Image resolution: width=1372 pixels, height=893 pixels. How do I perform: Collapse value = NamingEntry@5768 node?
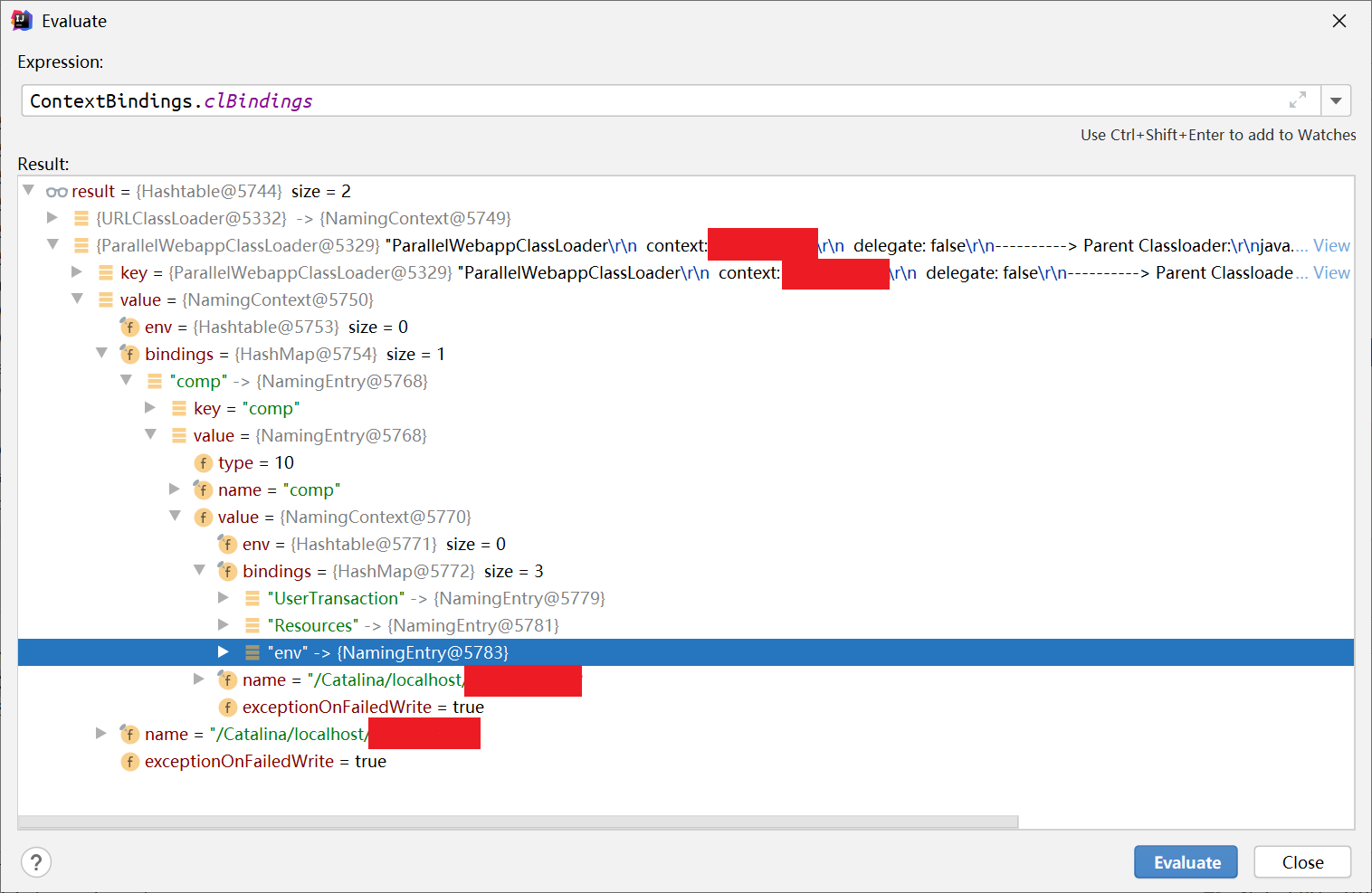(x=150, y=435)
